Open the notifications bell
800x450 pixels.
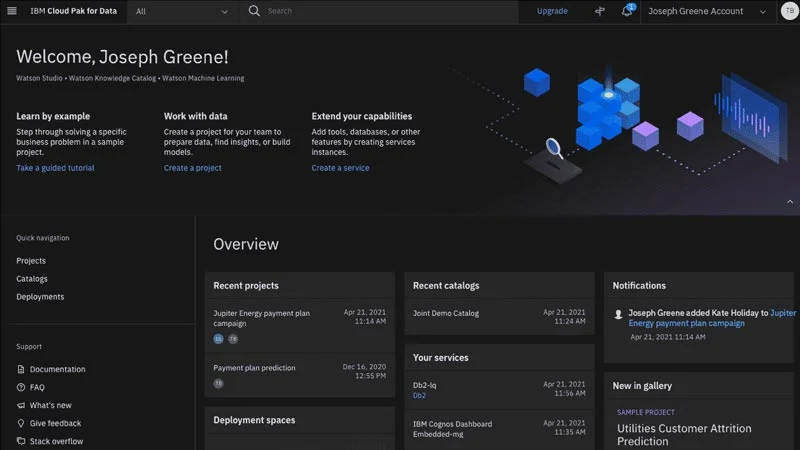click(x=628, y=11)
